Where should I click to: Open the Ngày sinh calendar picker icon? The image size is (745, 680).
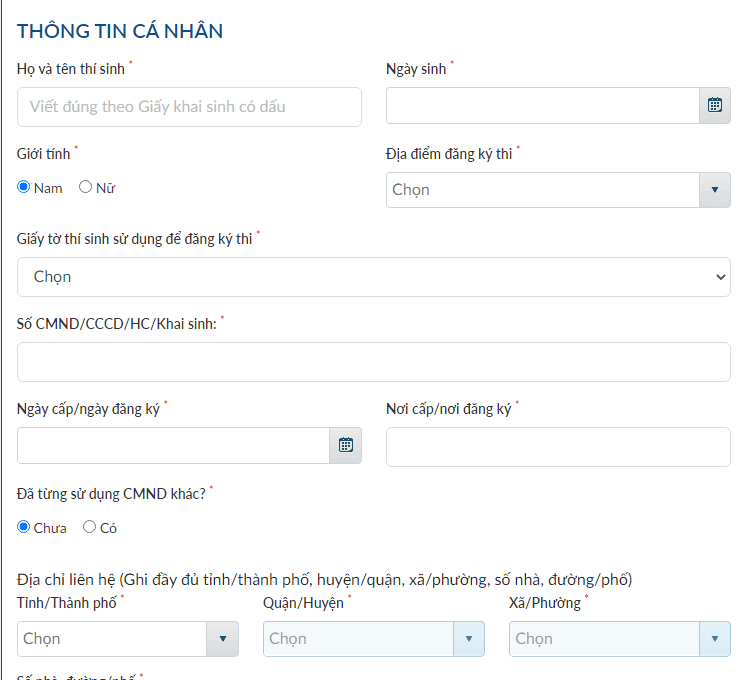(715, 105)
